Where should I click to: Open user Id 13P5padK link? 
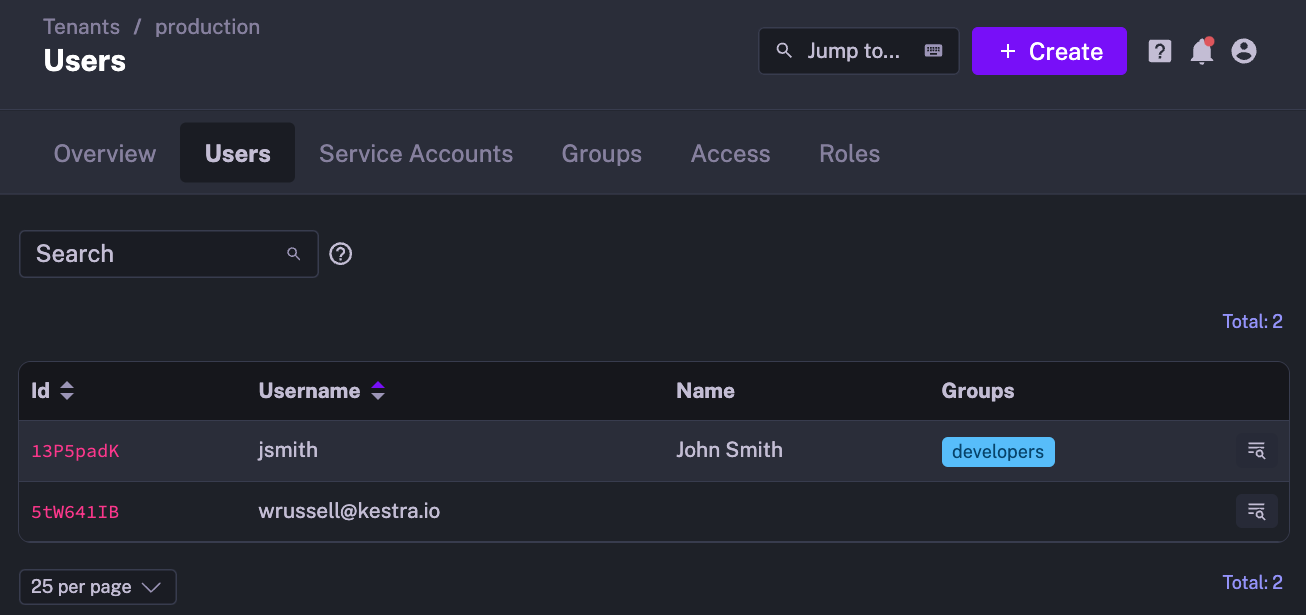[x=75, y=451]
